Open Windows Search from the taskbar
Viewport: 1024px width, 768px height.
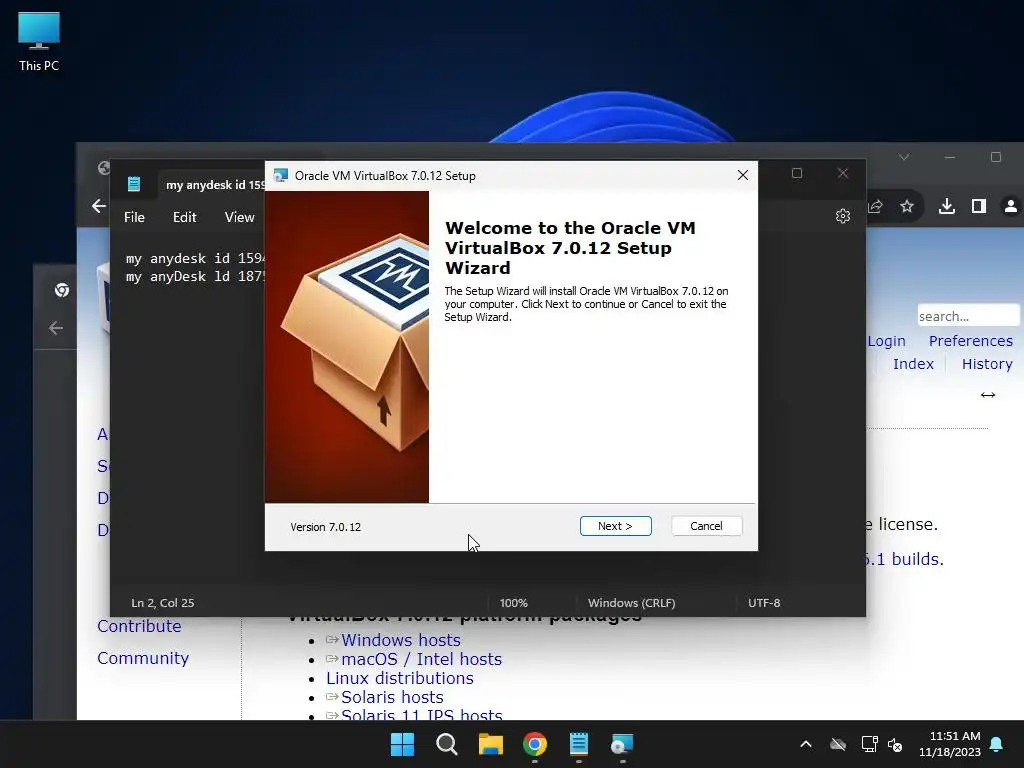tap(447, 744)
